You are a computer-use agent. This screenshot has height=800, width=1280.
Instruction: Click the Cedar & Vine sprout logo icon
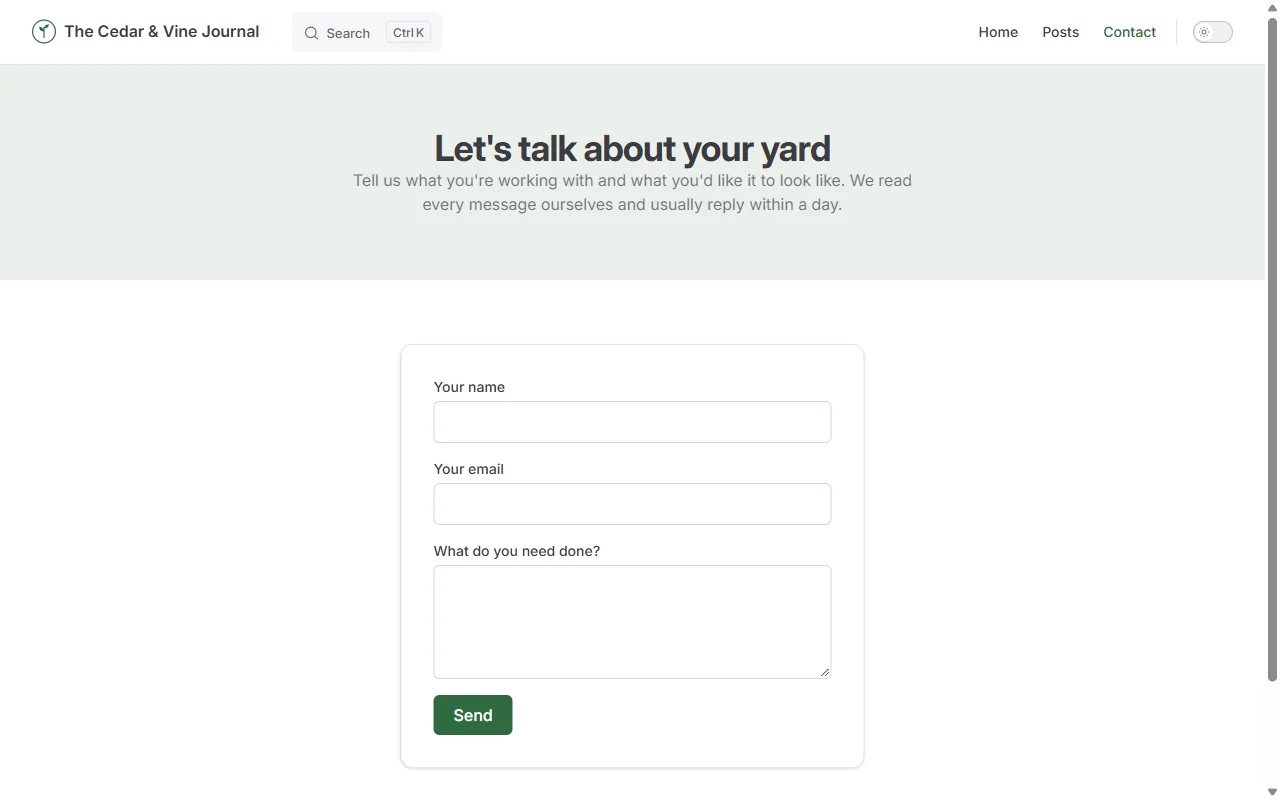(43, 32)
